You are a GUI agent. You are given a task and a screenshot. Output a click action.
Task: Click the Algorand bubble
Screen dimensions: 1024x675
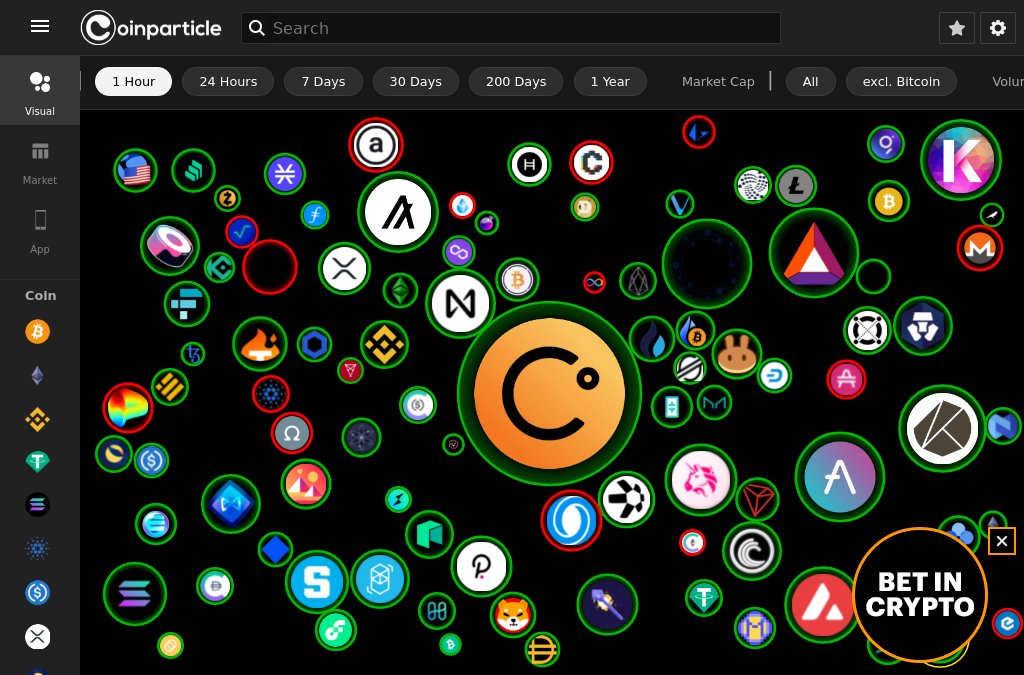[x=398, y=212]
